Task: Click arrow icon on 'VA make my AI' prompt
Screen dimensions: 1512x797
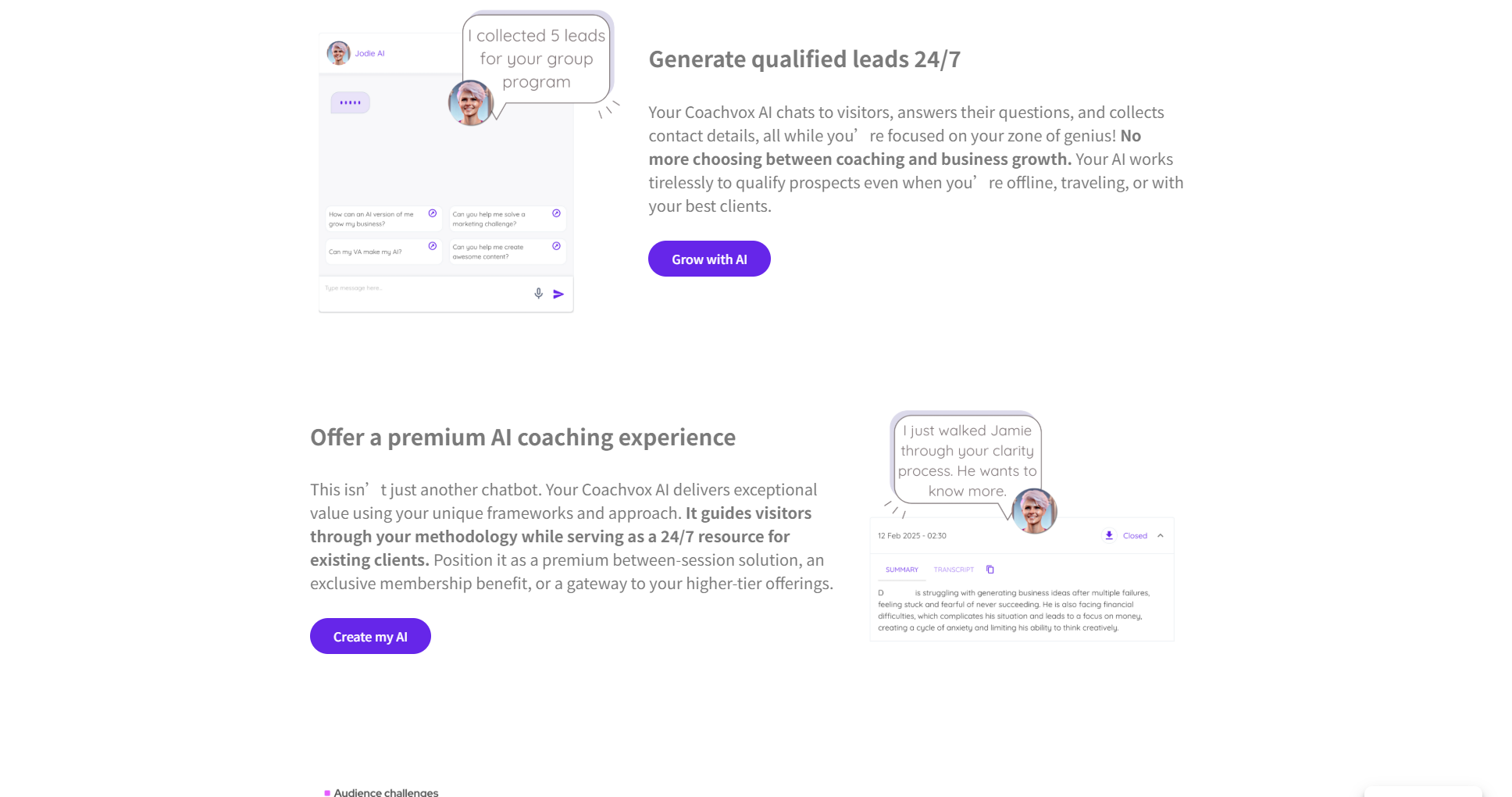Action: point(433,246)
